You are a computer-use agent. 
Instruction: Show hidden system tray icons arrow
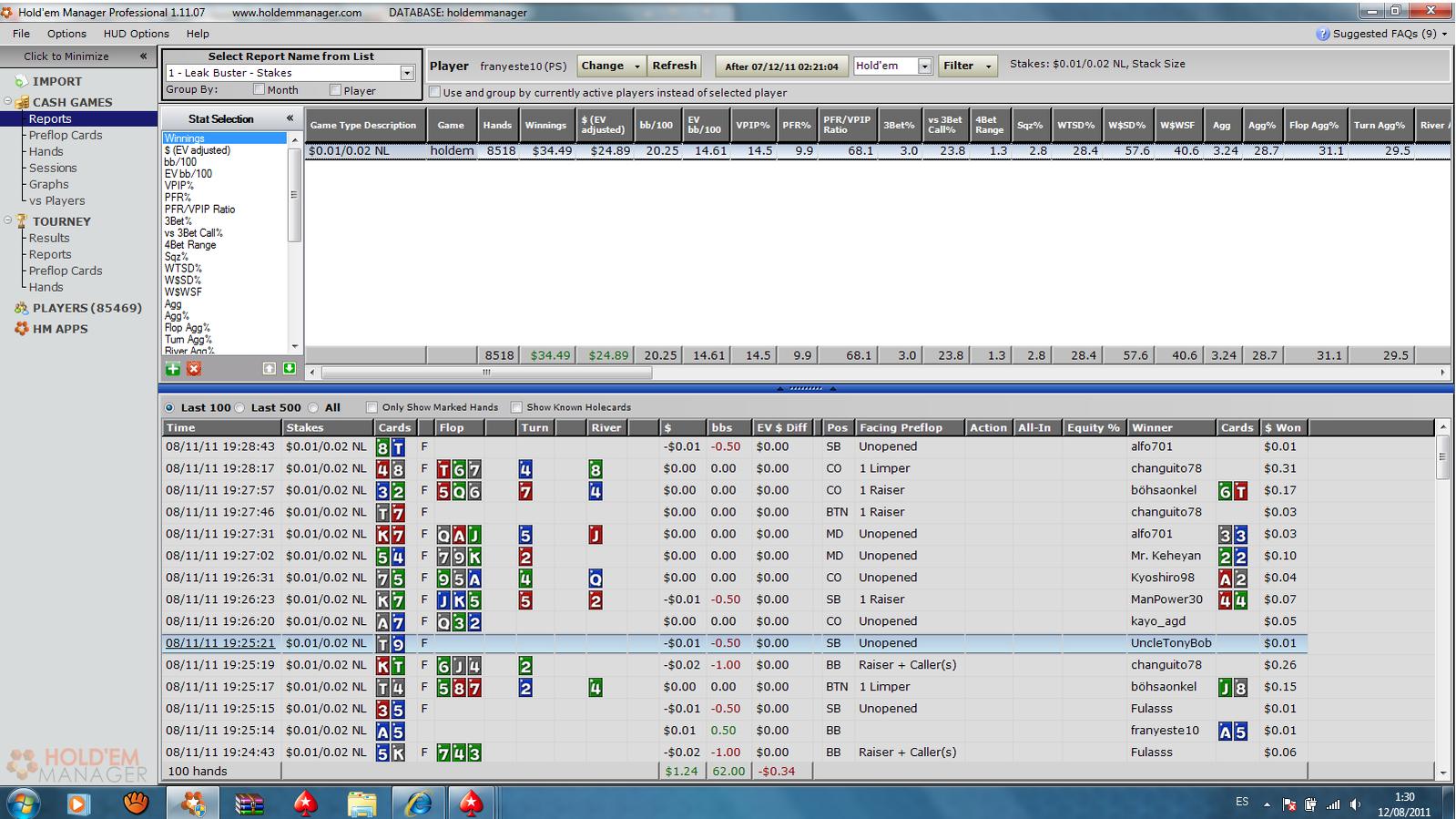click(1267, 804)
